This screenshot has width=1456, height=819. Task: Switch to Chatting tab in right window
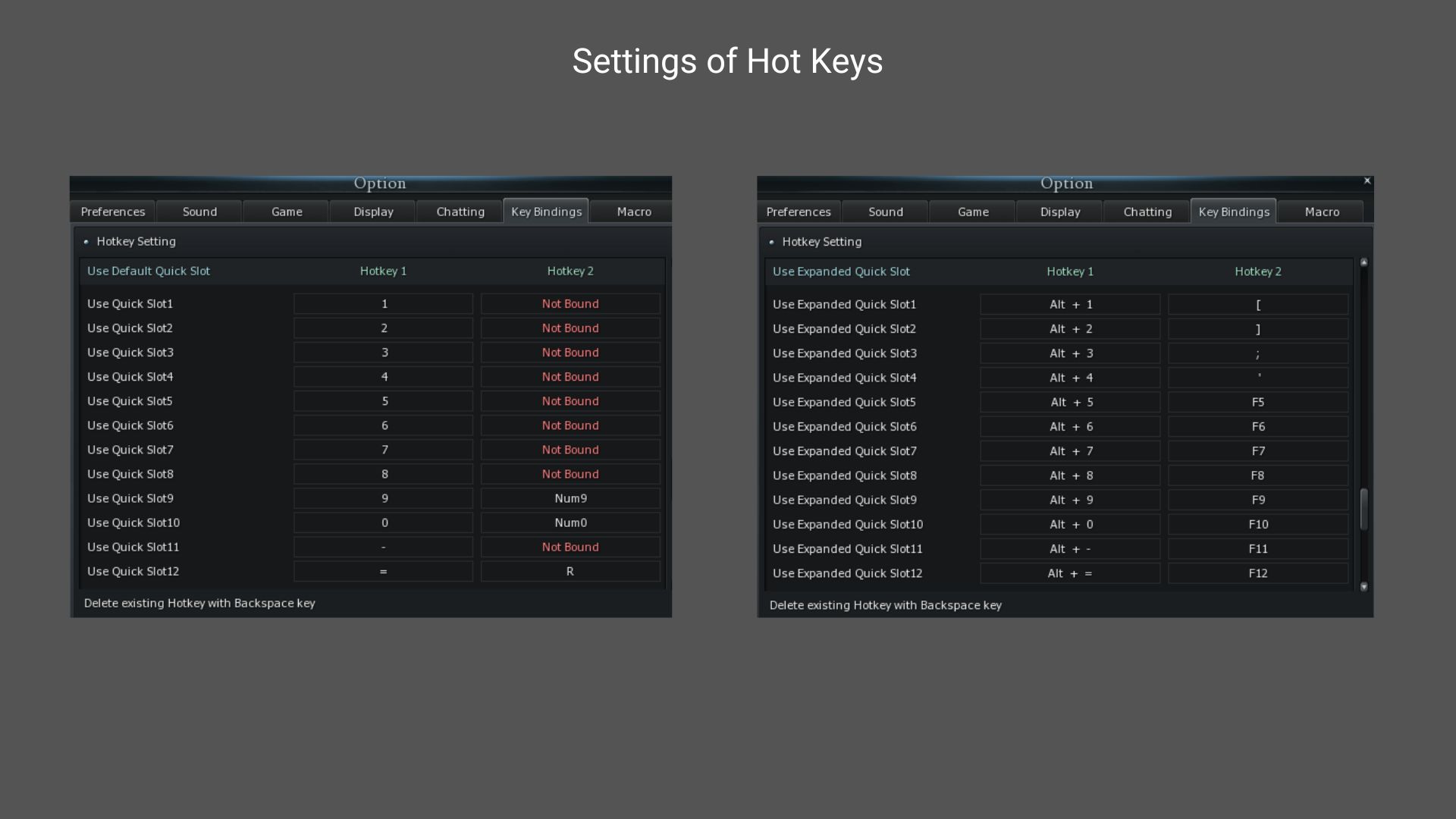1147,212
